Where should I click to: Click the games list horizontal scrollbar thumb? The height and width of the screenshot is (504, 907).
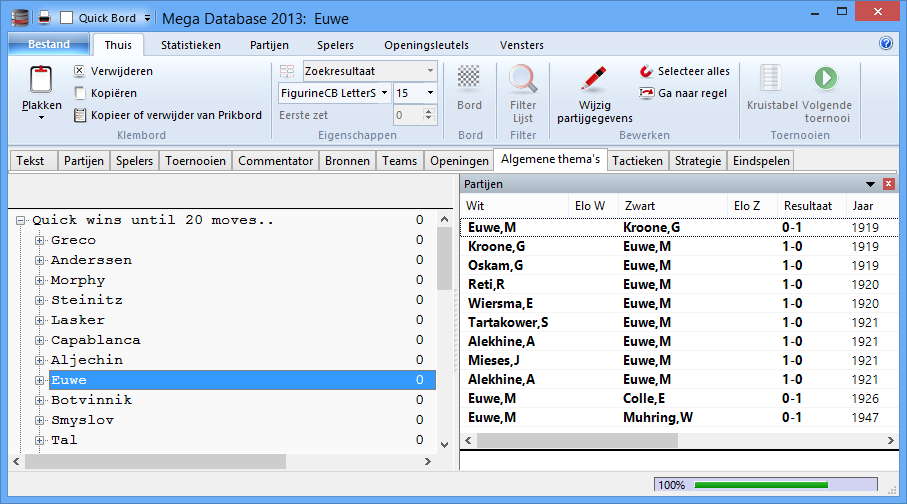(577, 441)
